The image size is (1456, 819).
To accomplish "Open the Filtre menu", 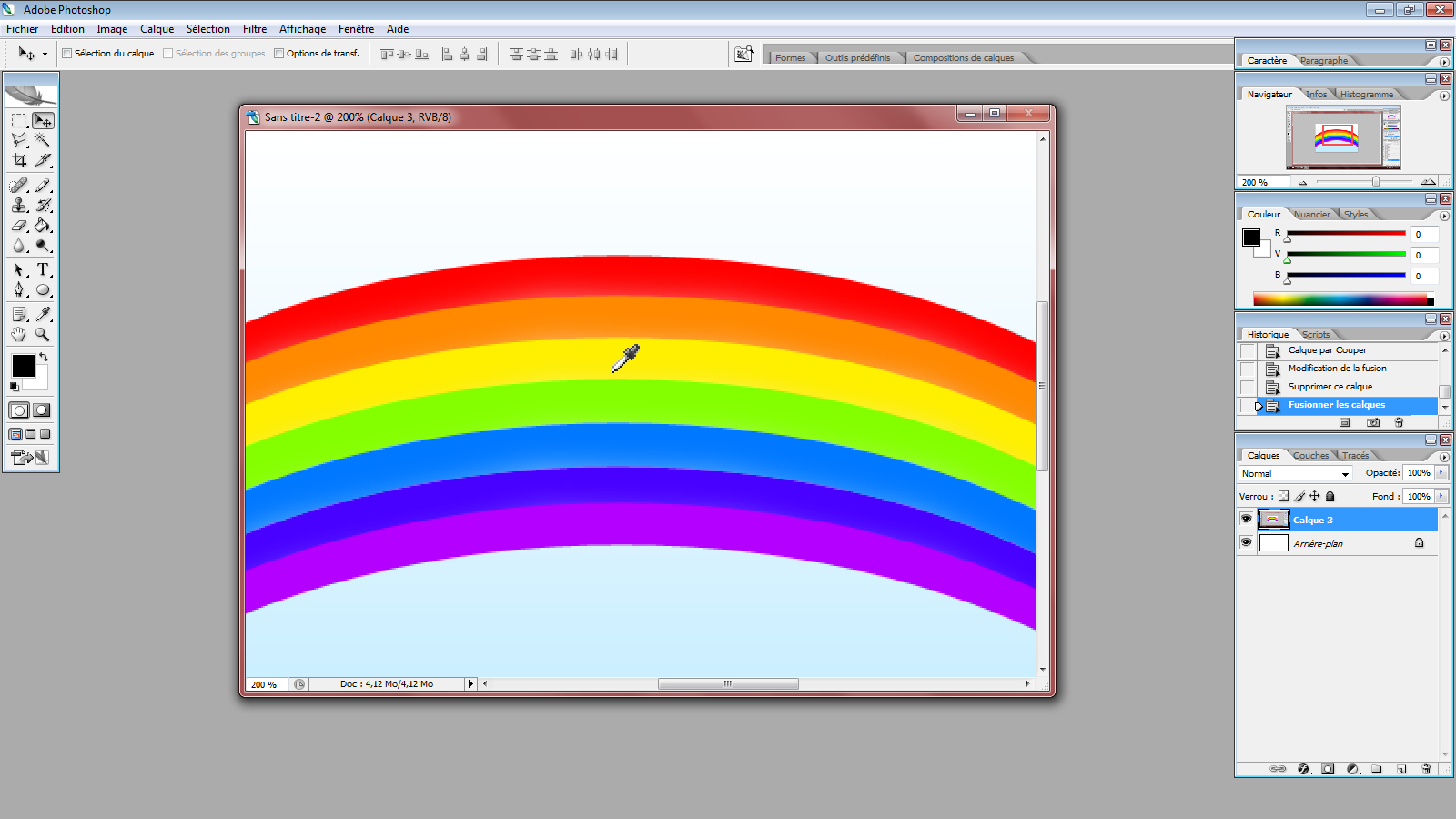I will [x=255, y=29].
